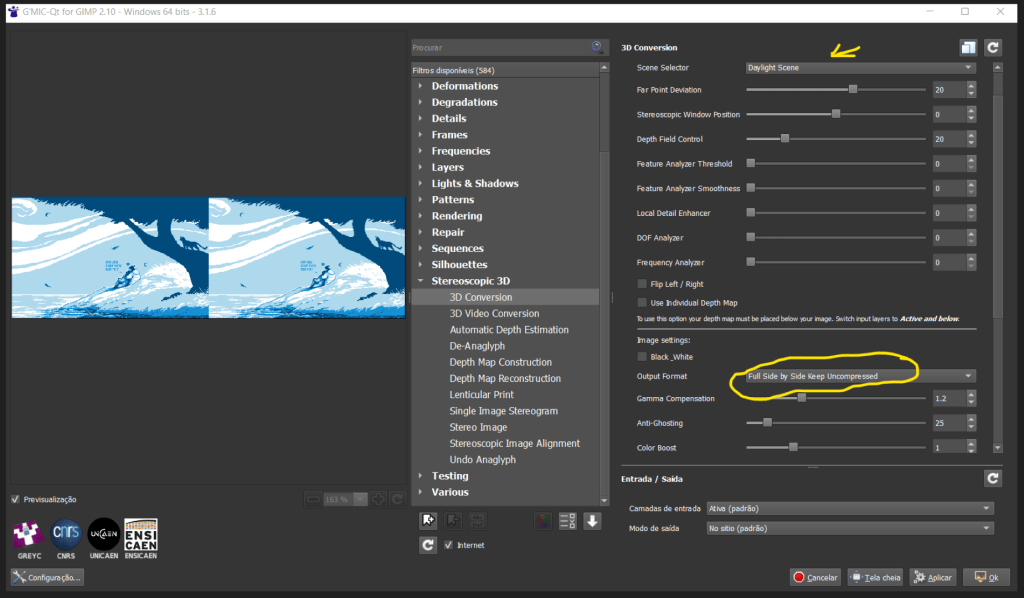This screenshot has height=598, width=1024.
Task: Open the filter list display settings icon
Action: (x=567, y=521)
